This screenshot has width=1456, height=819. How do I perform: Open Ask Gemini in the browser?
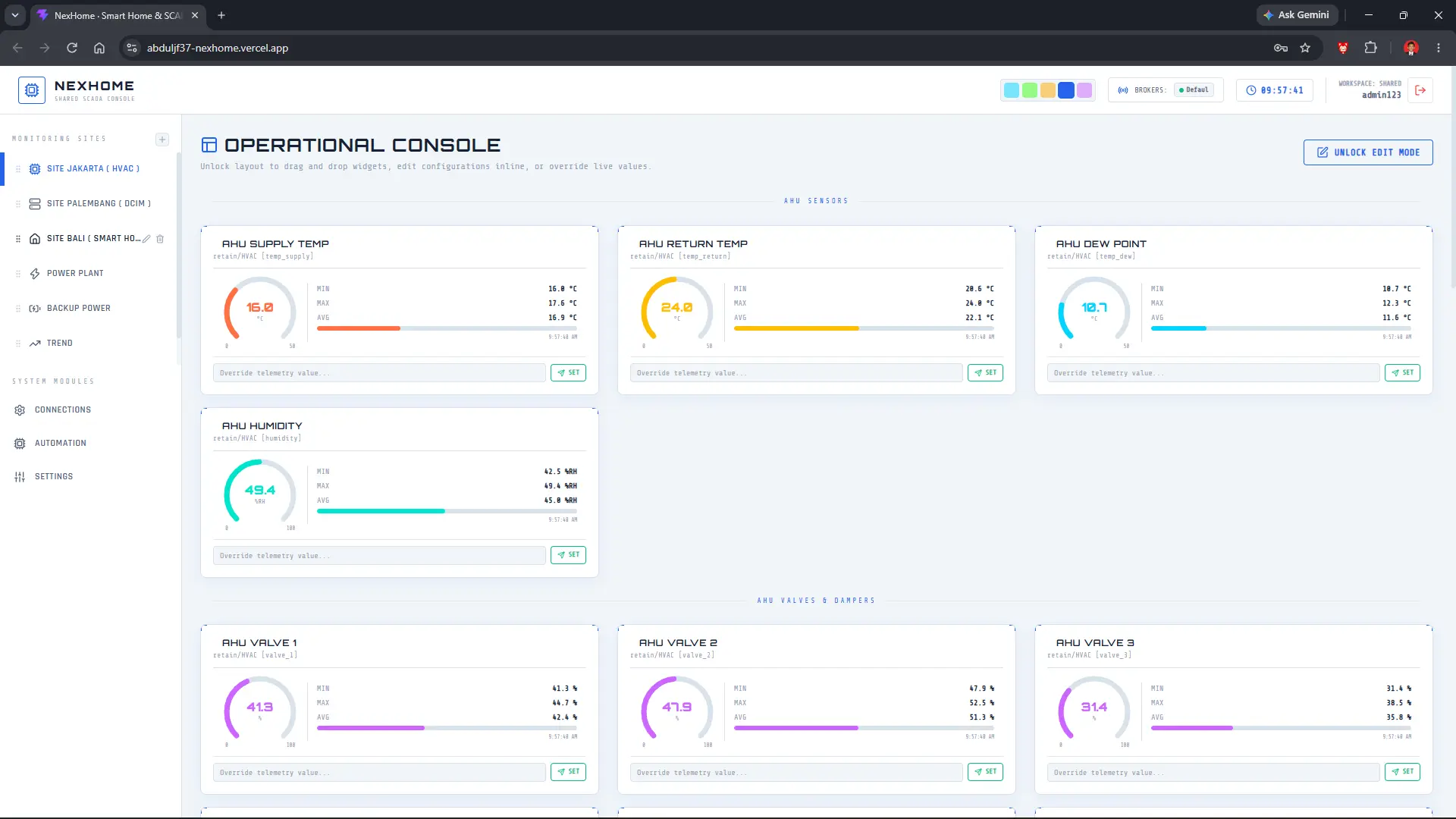(x=1296, y=15)
